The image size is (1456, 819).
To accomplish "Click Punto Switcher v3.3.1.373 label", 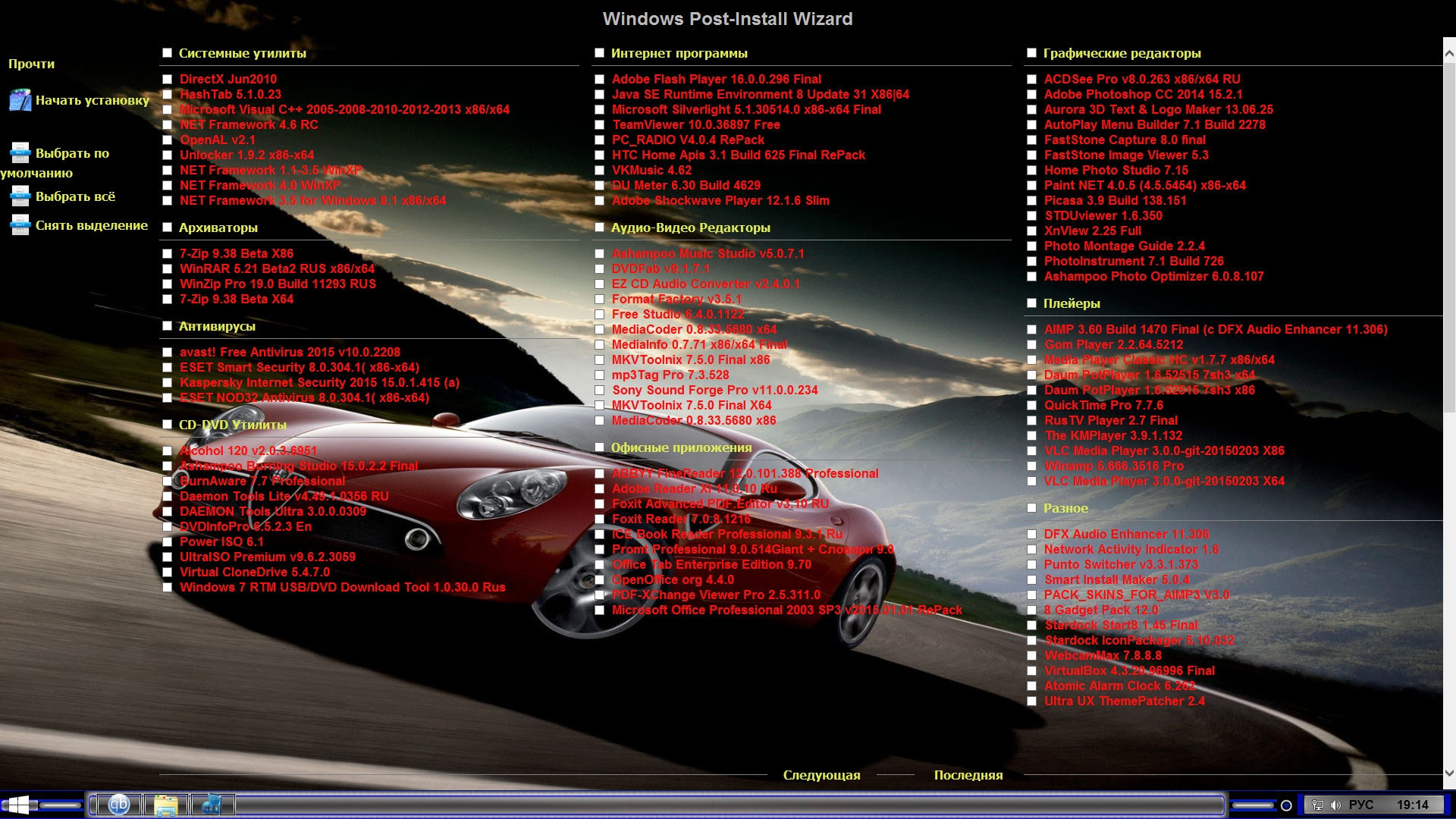I will tap(1121, 564).
